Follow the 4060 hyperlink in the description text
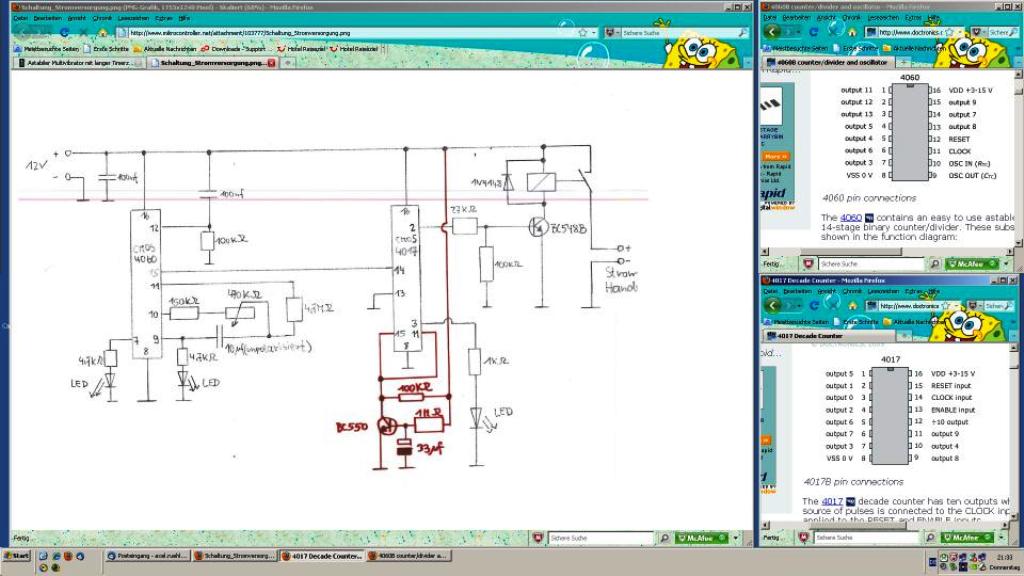The height and width of the screenshot is (576, 1024). (850, 217)
